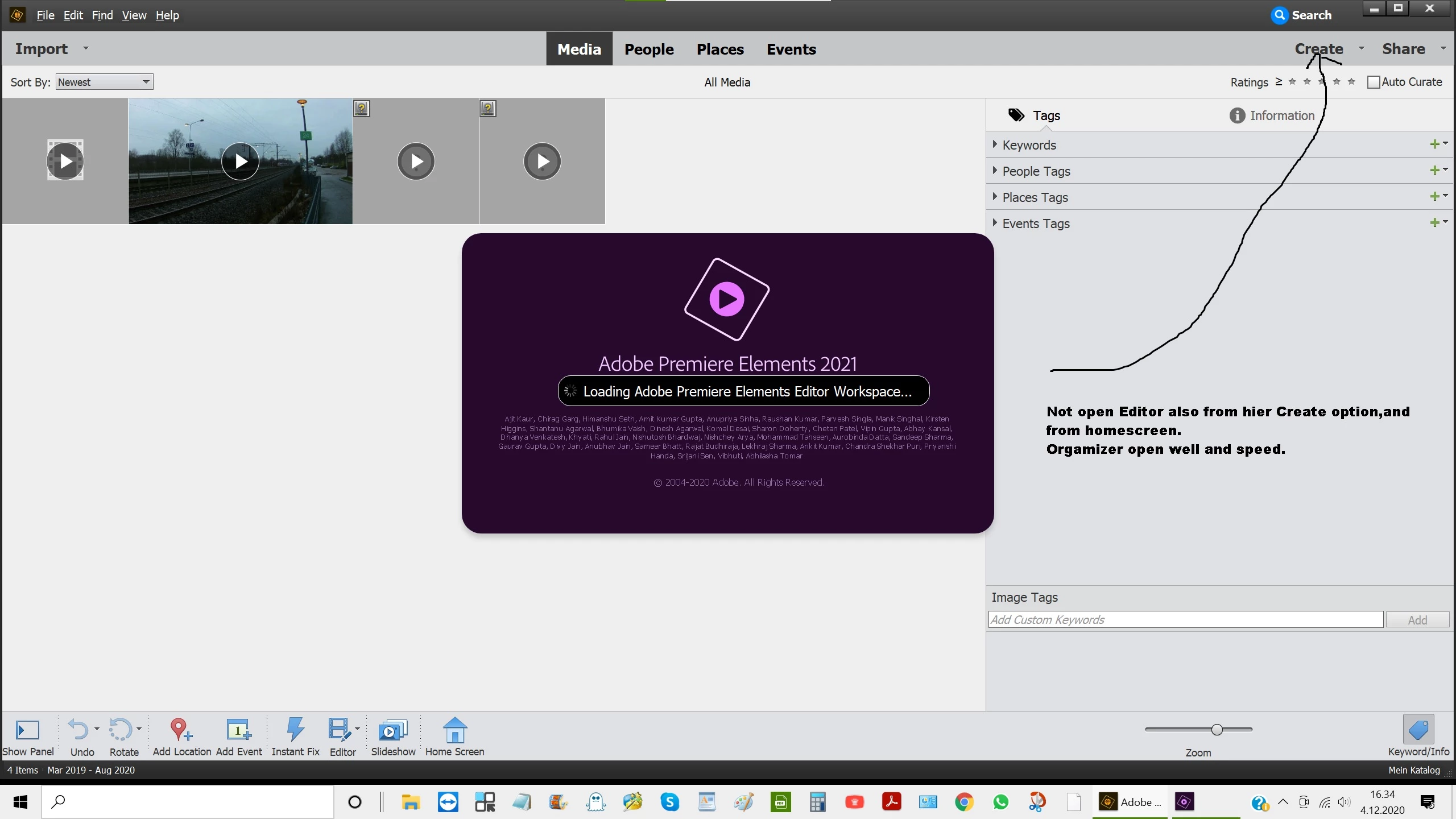Viewport: 1456px width, 819px height.
Task: Expand the Keywords tag category
Action: pyautogui.click(x=995, y=144)
